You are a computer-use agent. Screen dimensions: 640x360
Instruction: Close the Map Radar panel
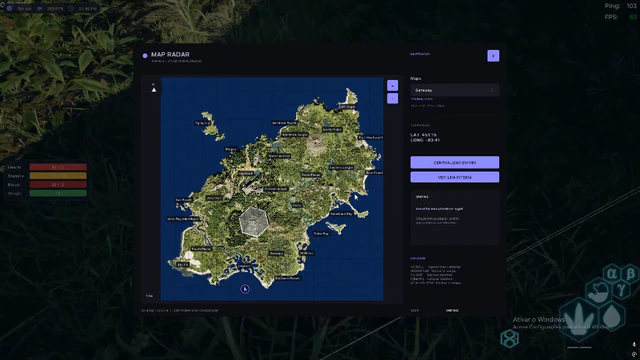click(x=493, y=56)
